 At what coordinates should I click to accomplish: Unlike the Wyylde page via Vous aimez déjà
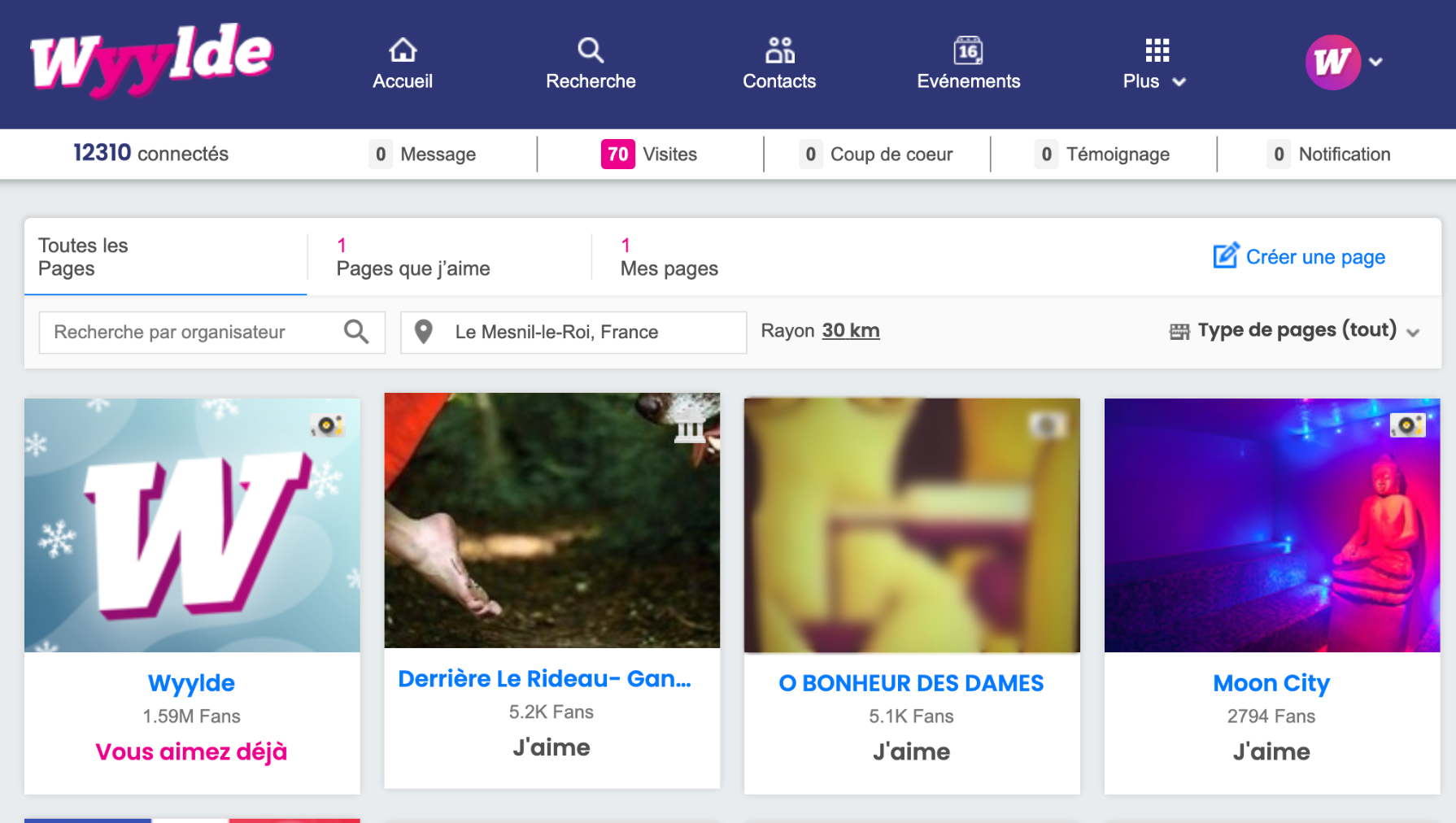[x=191, y=751]
